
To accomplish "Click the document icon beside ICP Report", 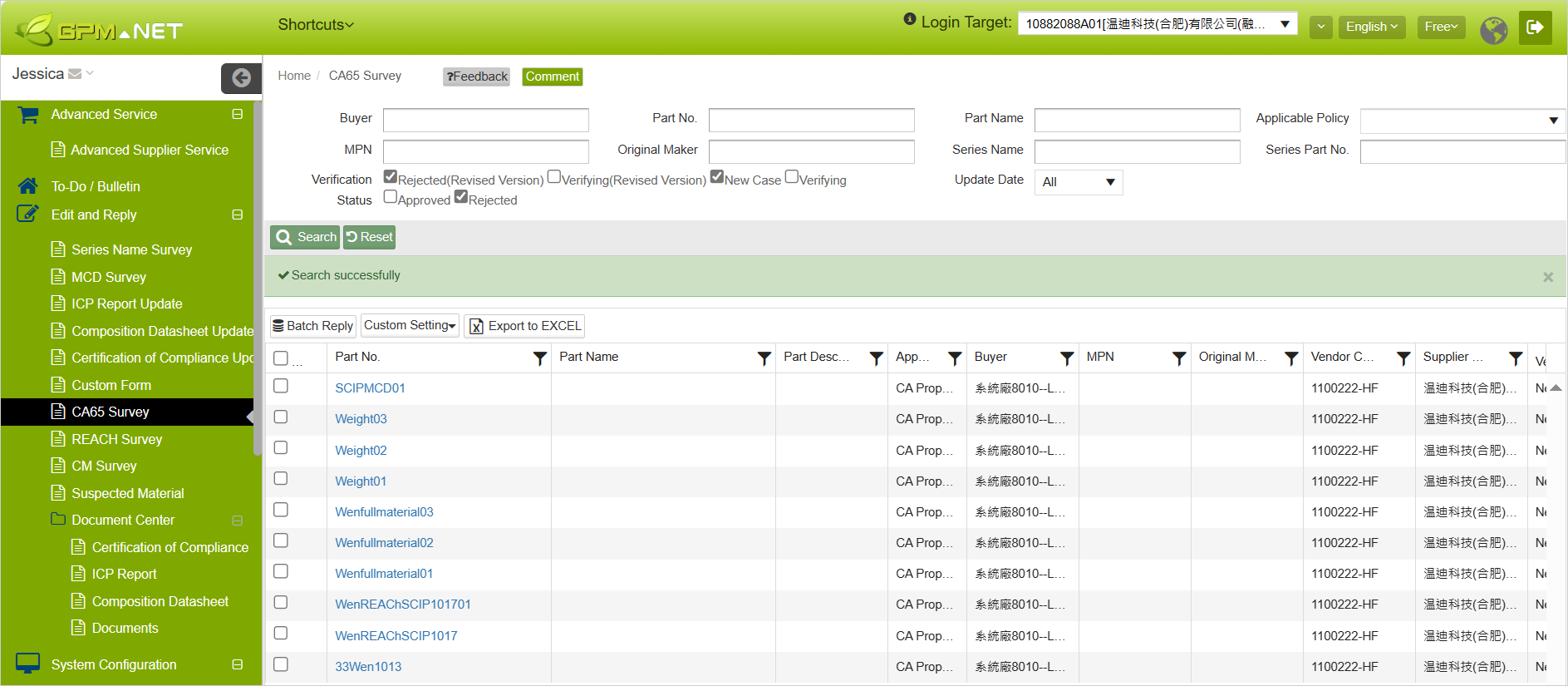I will tap(78, 573).
